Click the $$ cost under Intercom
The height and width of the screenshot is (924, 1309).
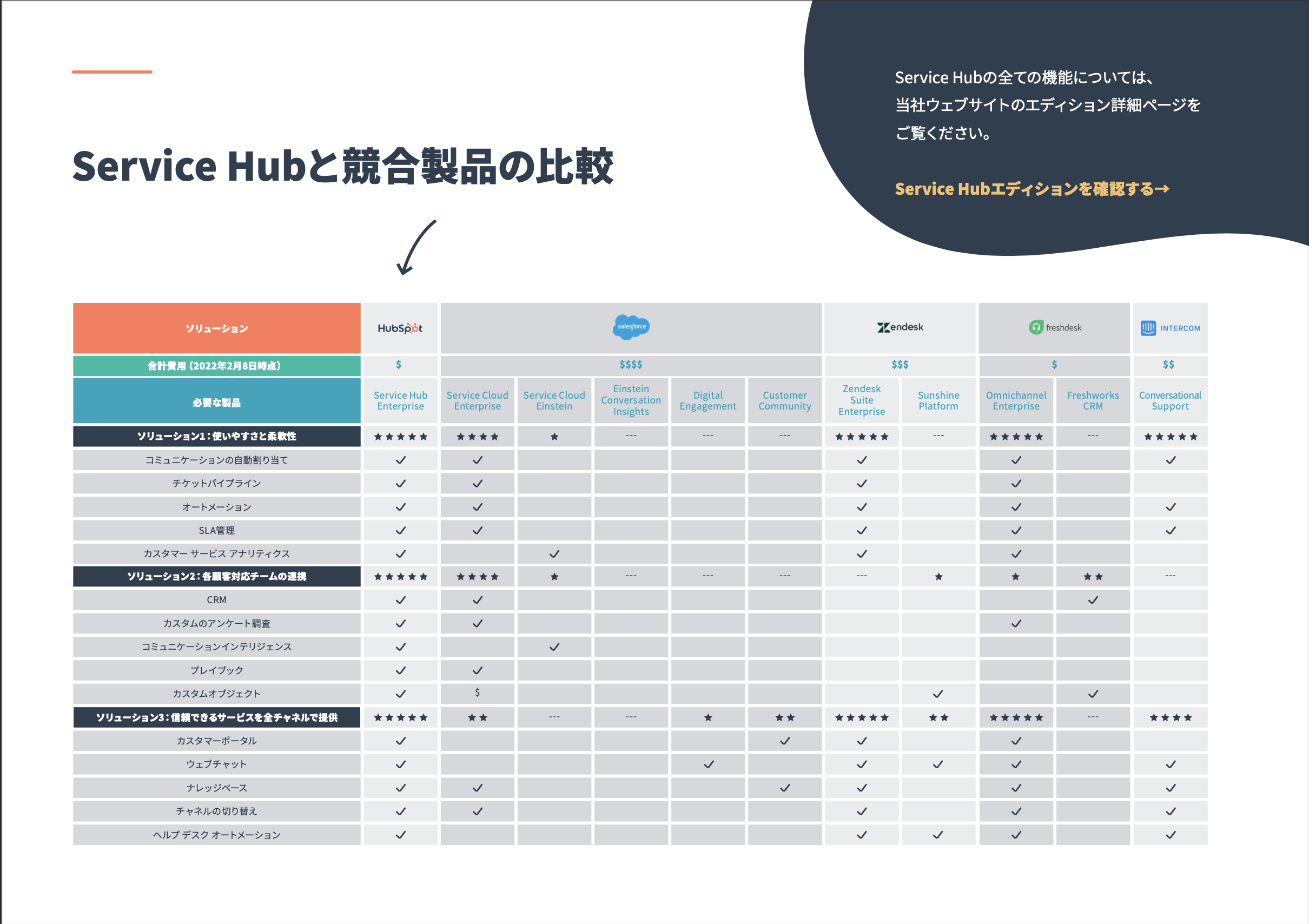tap(1169, 365)
